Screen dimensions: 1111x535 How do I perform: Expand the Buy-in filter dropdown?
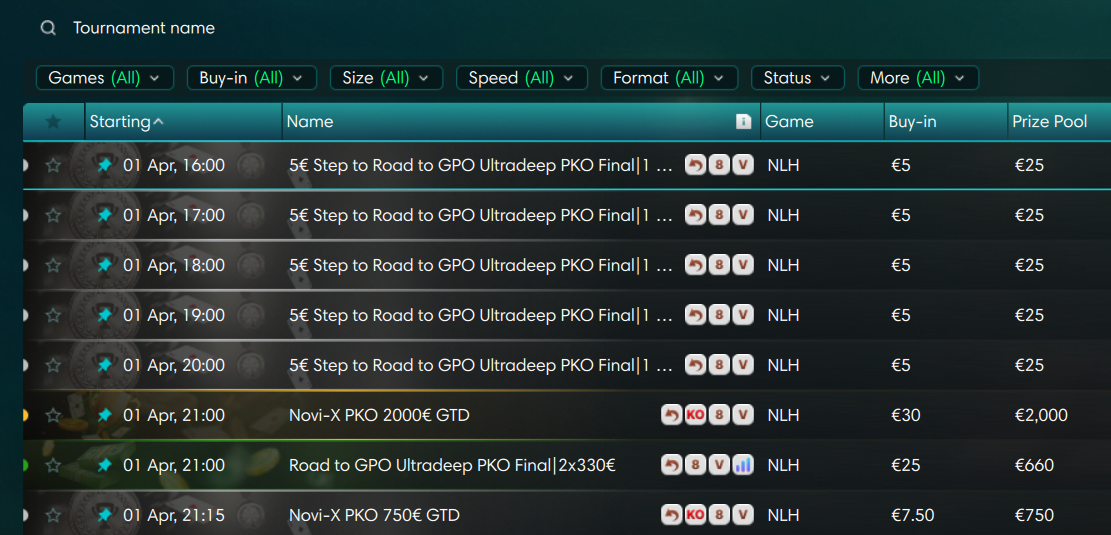pos(252,78)
